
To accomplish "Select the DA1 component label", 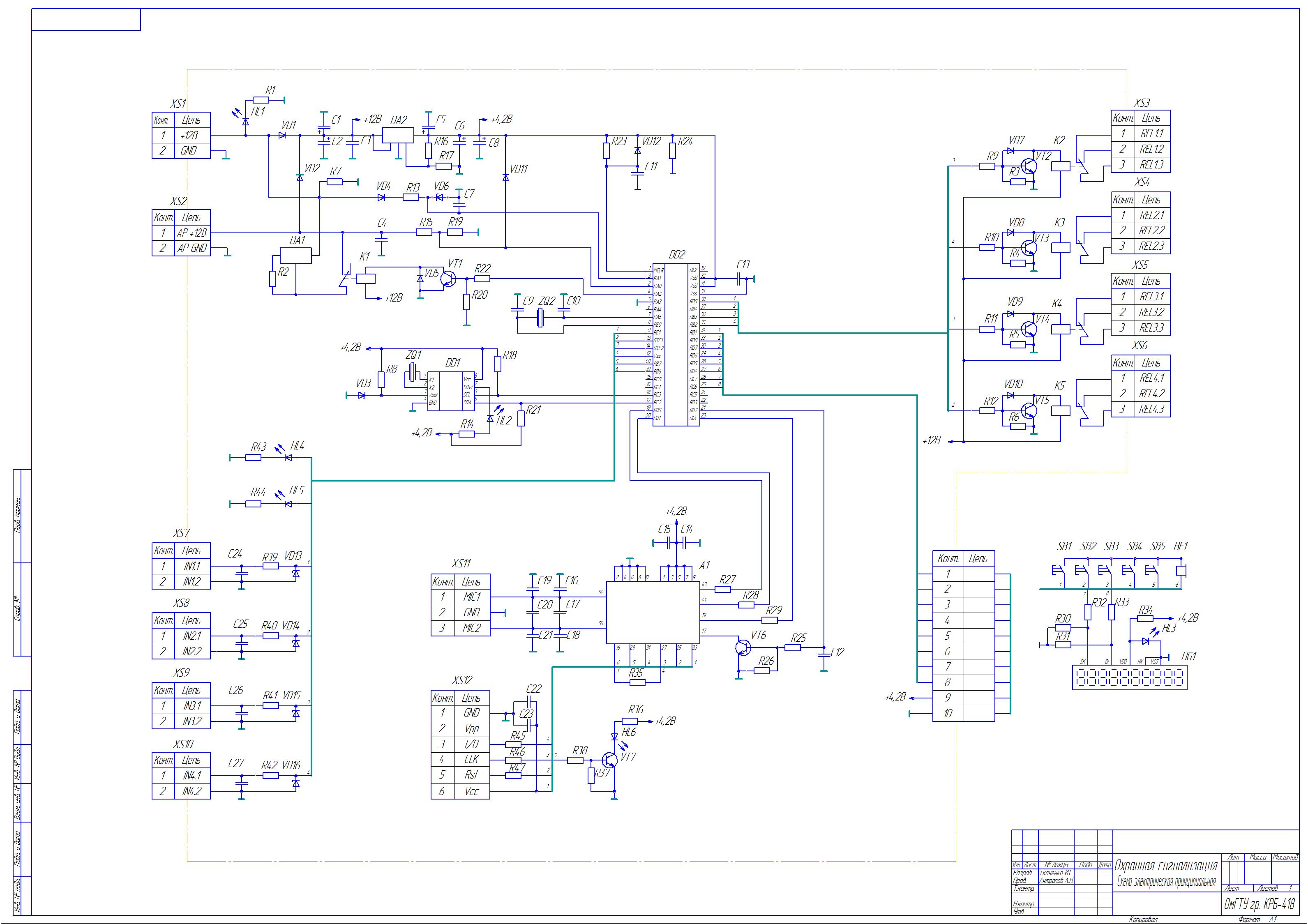I will click(x=298, y=240).
